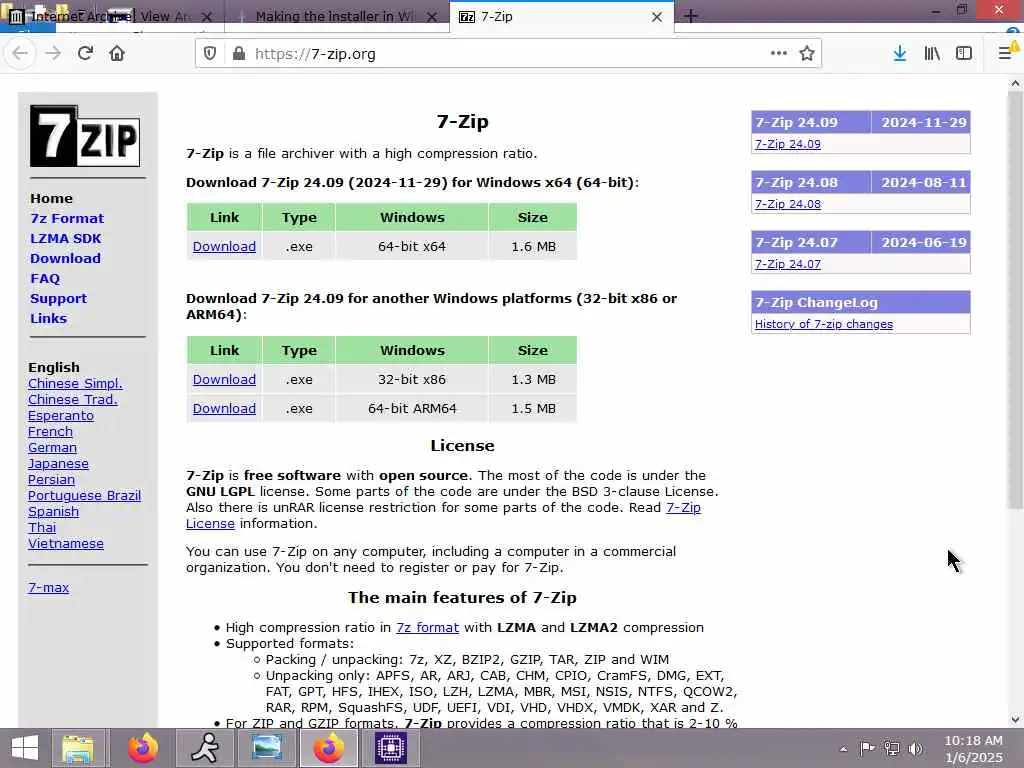Click the page vertical scrollbar thumb
1024x768 pixels.
[x=1015, y=300]
